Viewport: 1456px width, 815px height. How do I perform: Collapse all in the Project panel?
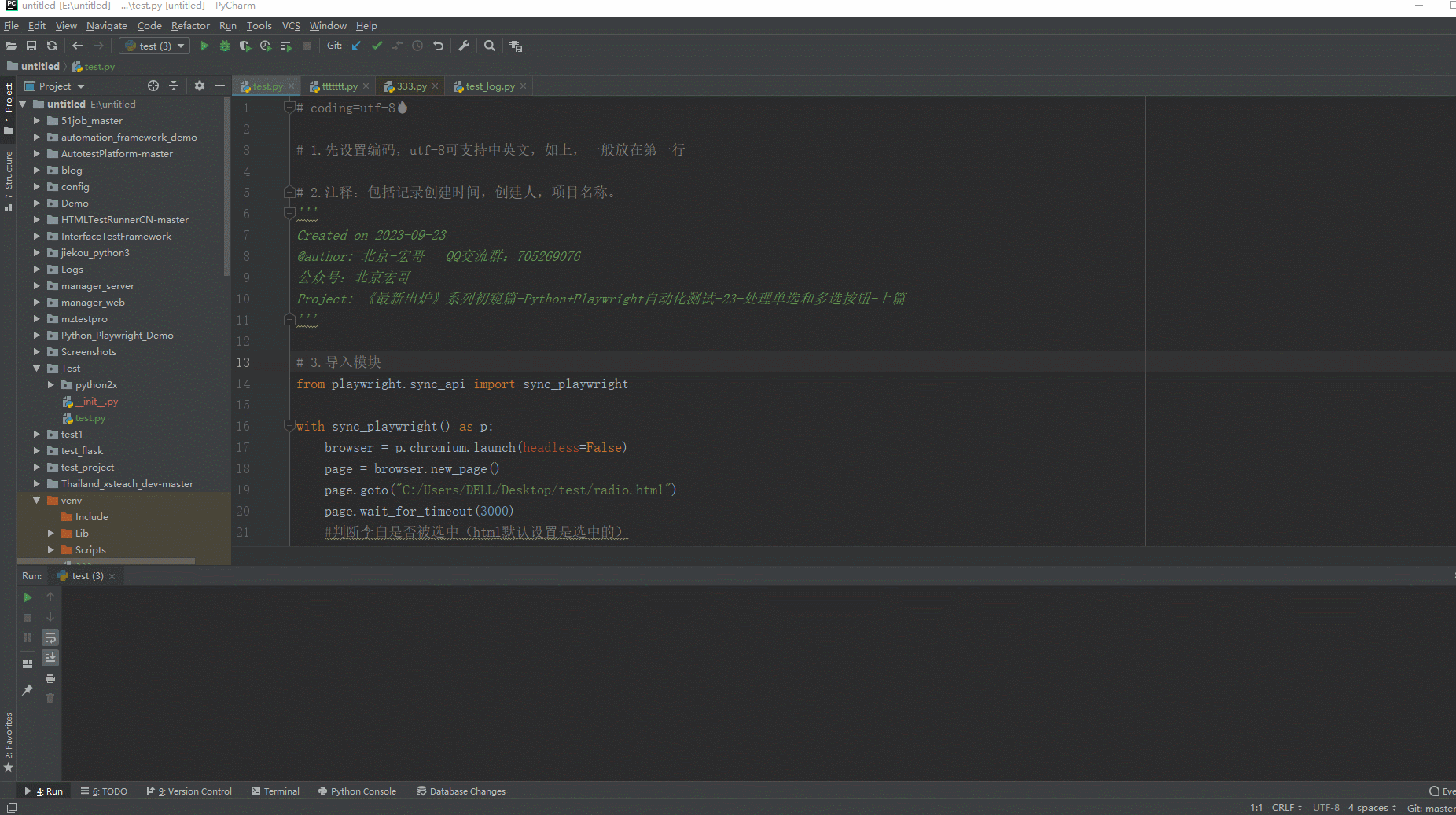coord(174,86)
